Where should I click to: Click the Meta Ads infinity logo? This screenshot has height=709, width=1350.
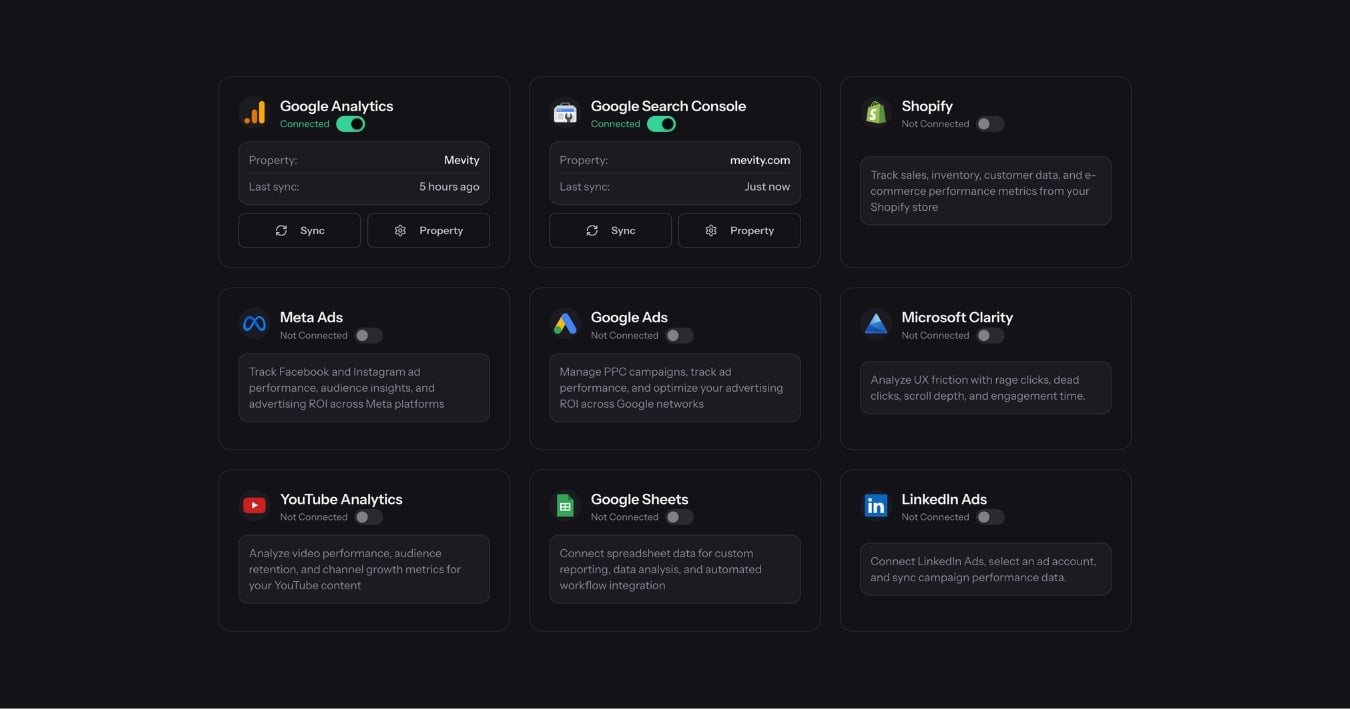point(254,324)
